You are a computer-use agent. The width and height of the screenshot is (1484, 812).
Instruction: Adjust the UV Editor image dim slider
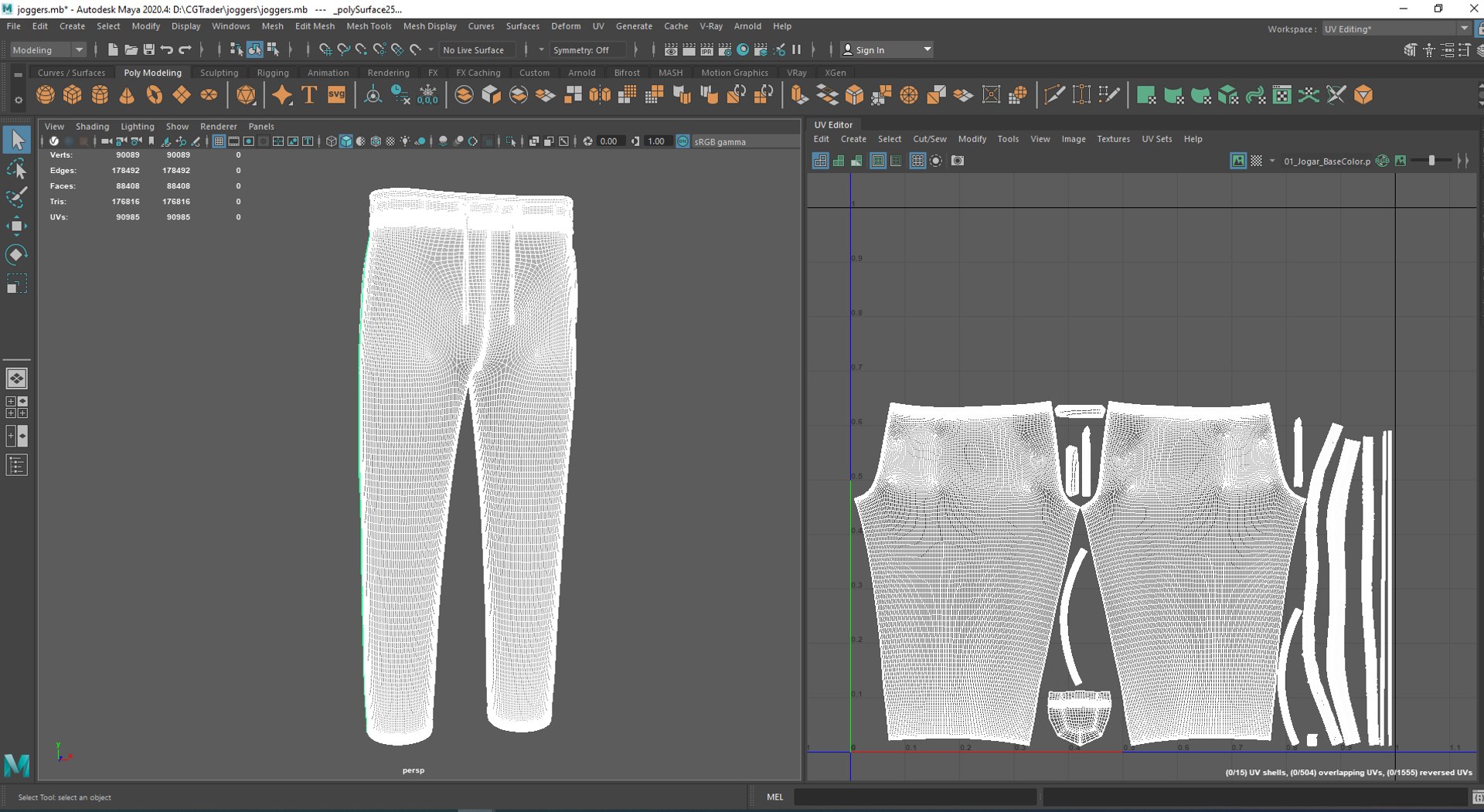1431,161
